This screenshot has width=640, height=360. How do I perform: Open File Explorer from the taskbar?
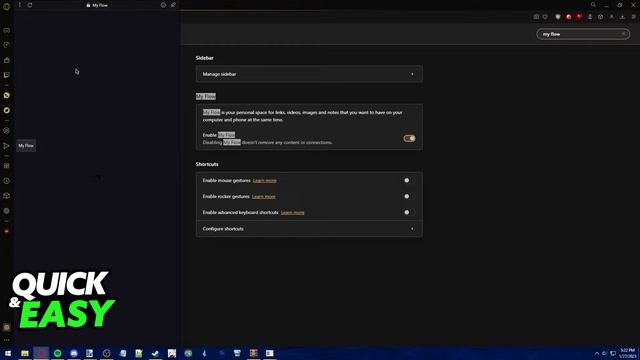coord(24,353)
